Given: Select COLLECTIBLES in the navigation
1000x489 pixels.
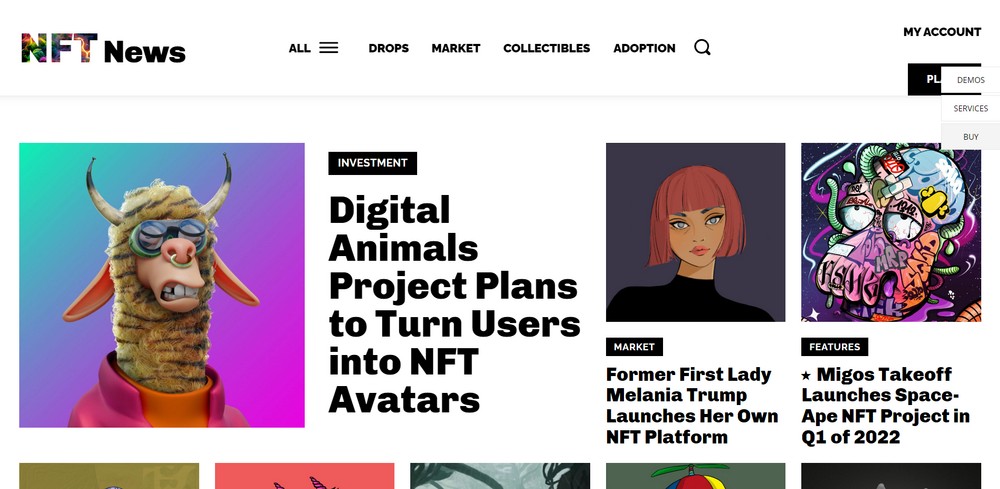Looking at the screenshot, I should tap(546, 48).
